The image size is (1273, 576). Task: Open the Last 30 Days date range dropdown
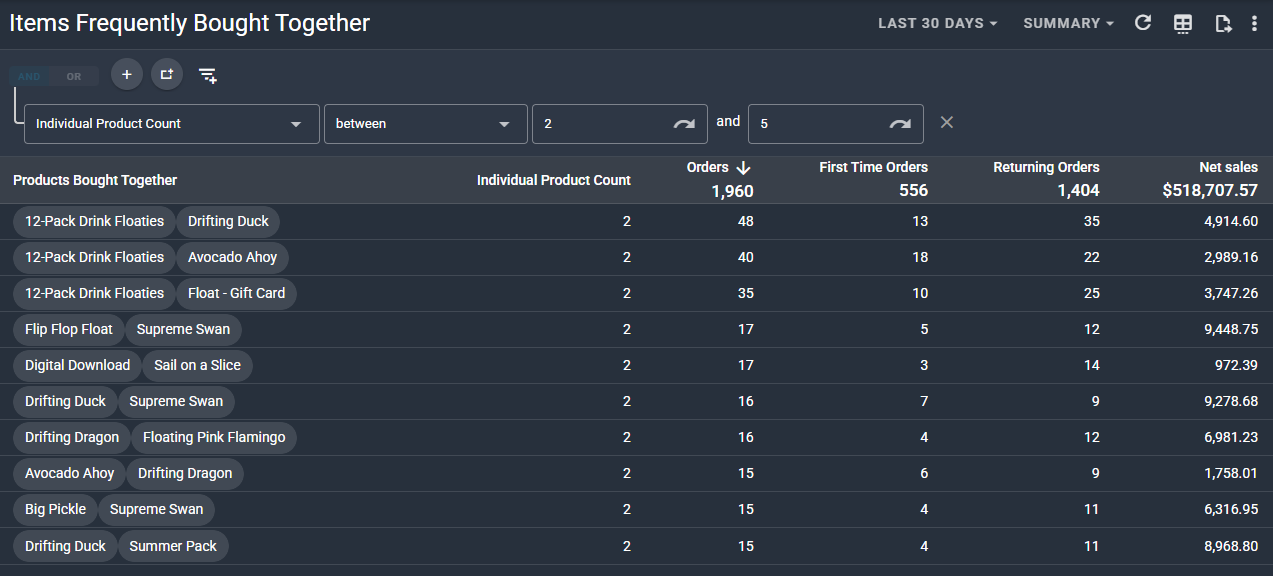(937, 23)
